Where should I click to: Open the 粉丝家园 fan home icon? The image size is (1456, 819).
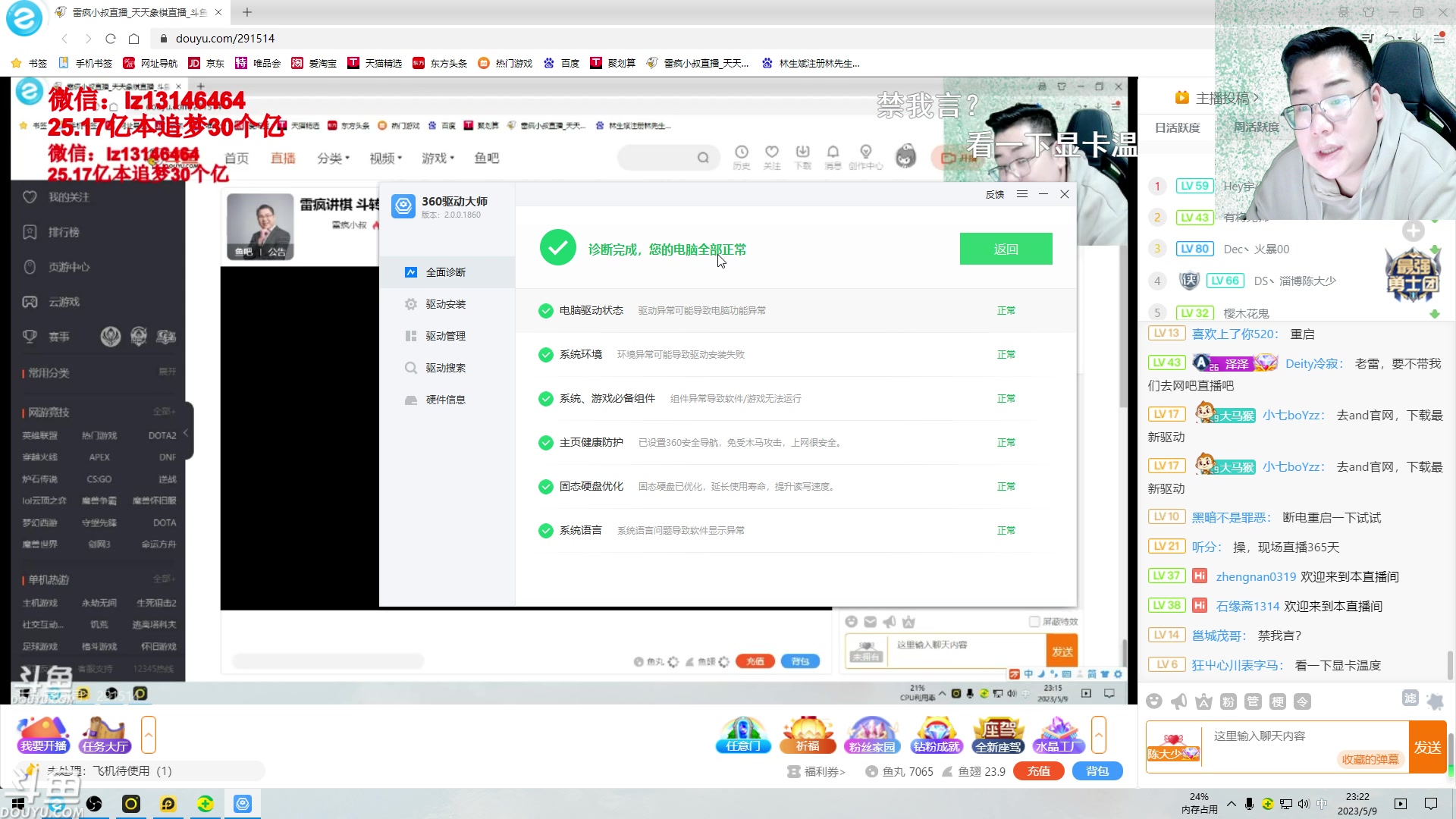tap(872, 734)
